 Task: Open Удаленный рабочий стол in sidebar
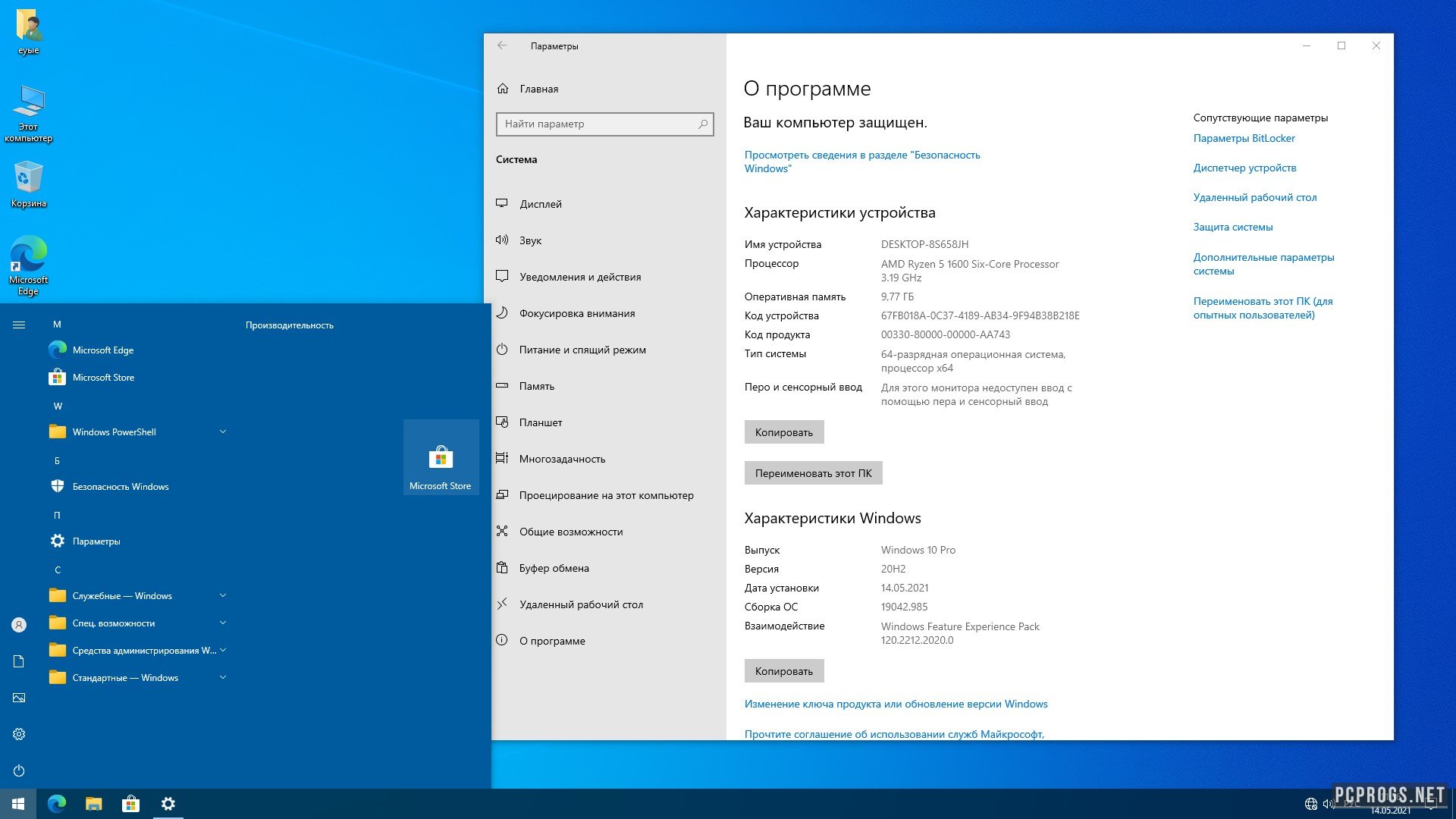pos(605,604)
